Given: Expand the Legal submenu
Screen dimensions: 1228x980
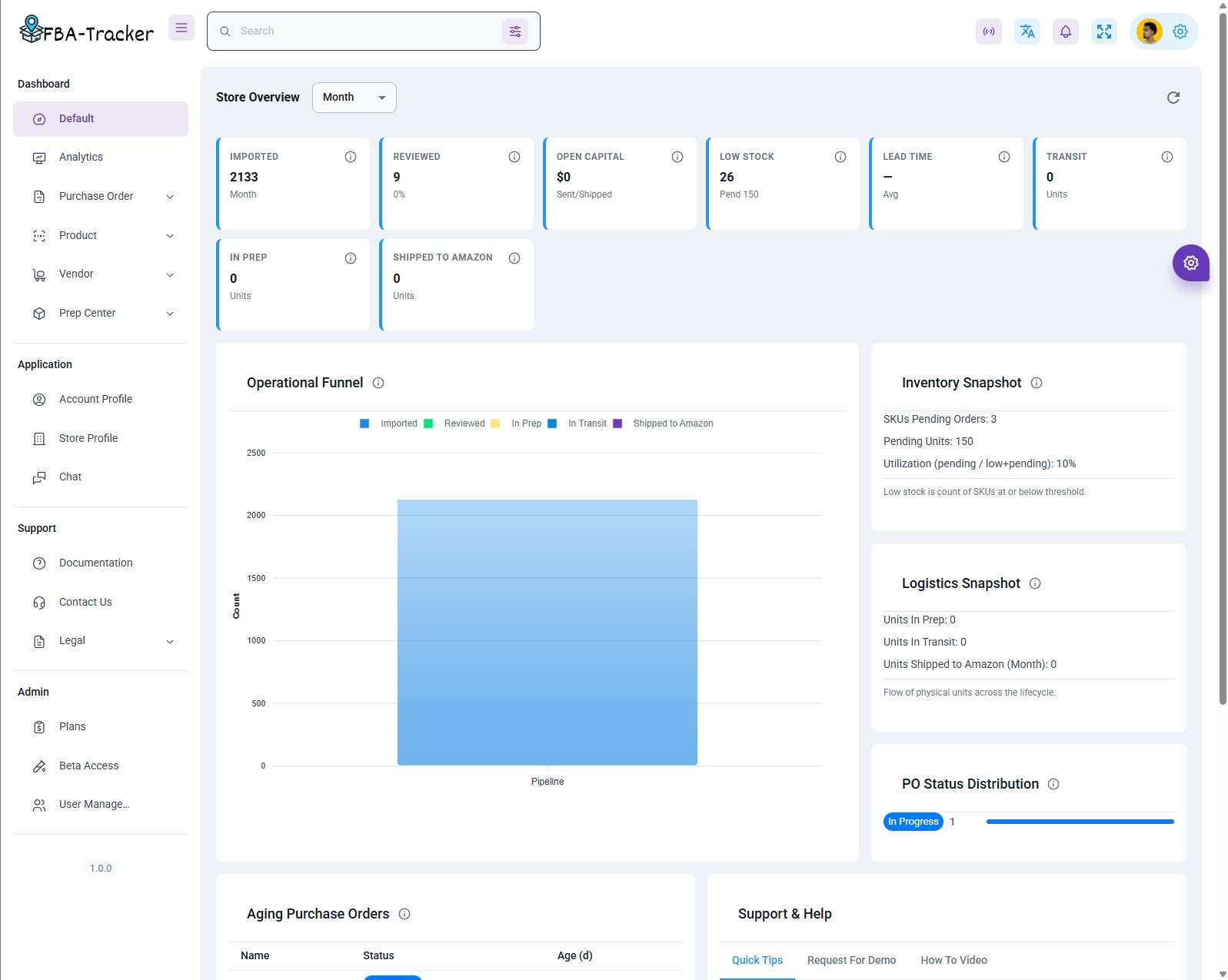Looking at the screenshot, I should 101,641.
